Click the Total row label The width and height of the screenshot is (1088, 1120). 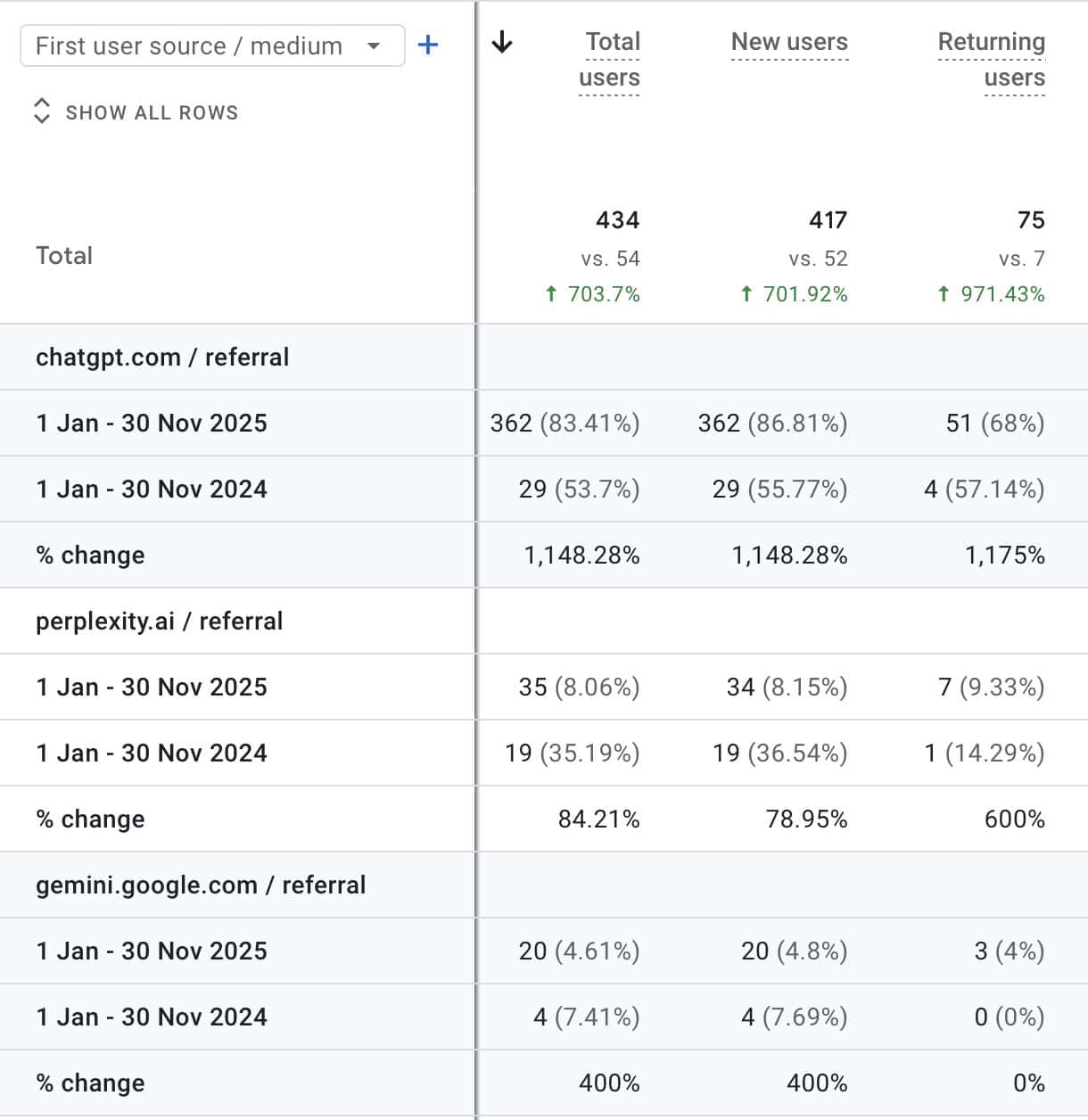(63, 255)
